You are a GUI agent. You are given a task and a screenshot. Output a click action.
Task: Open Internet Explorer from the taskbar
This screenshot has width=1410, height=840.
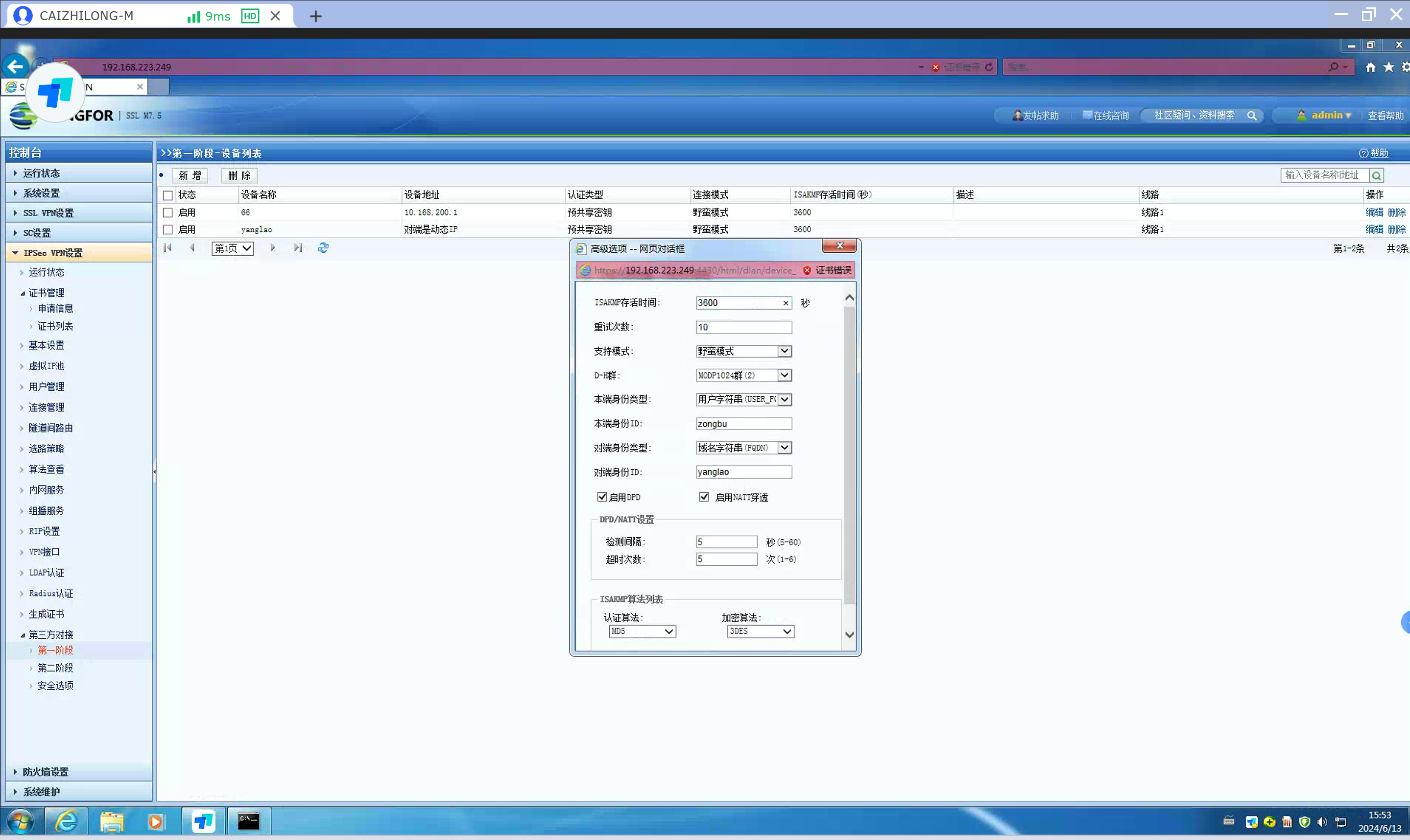tap(66, 821)
